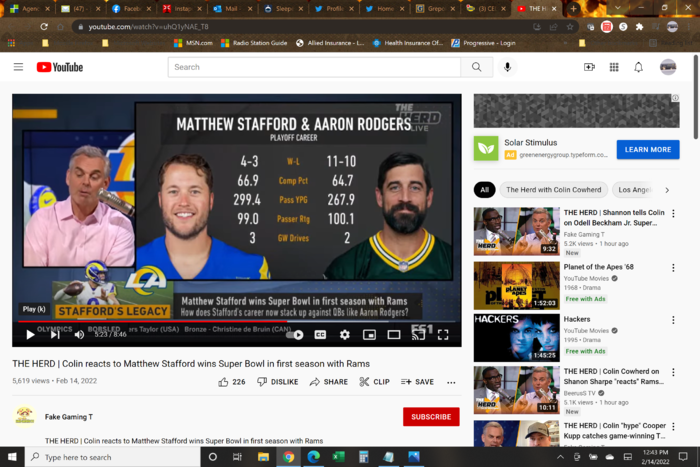Toggle theater mode
The width and height of the screenshot is (700, 467).
pos(394,334)
